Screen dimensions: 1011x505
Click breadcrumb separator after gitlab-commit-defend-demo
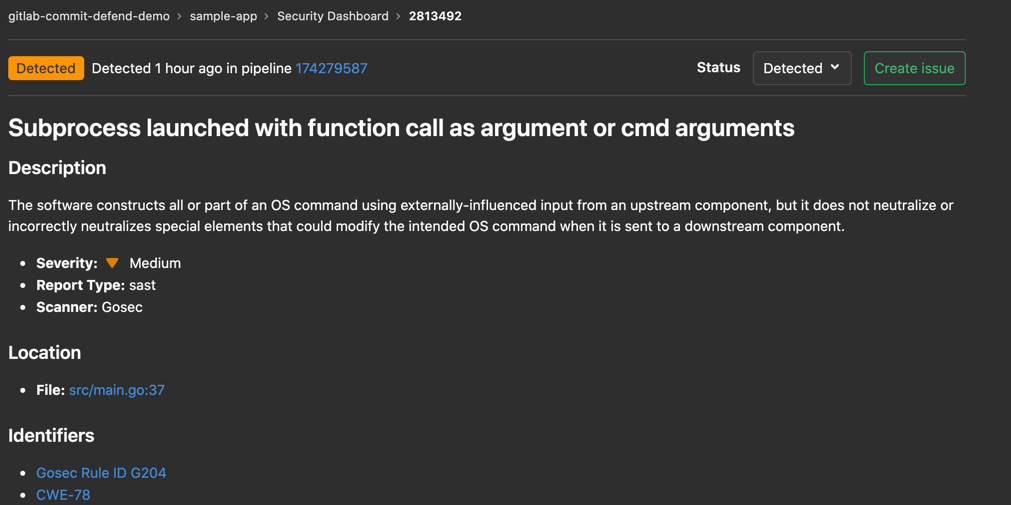(x=180, y=16)
